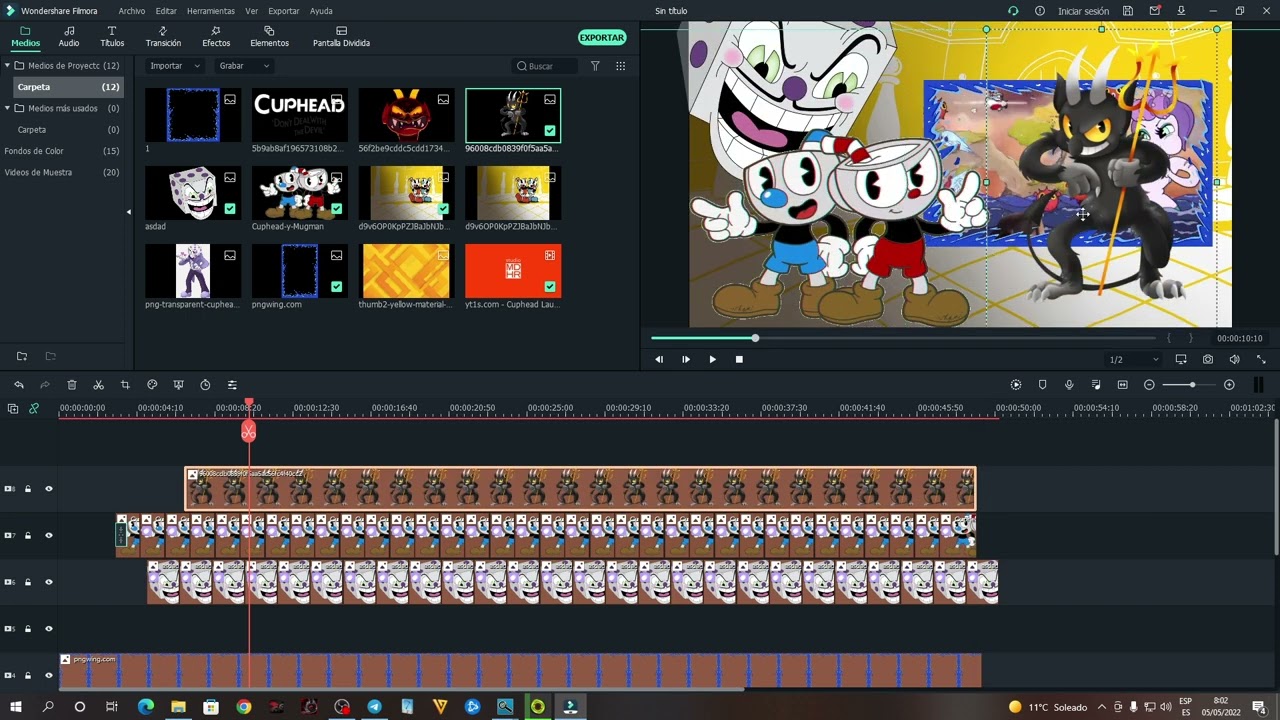Open fullscreen preview with the arrows icon
The image size is (1280, 720).
pyautogui.click(x=1260, y=359)
